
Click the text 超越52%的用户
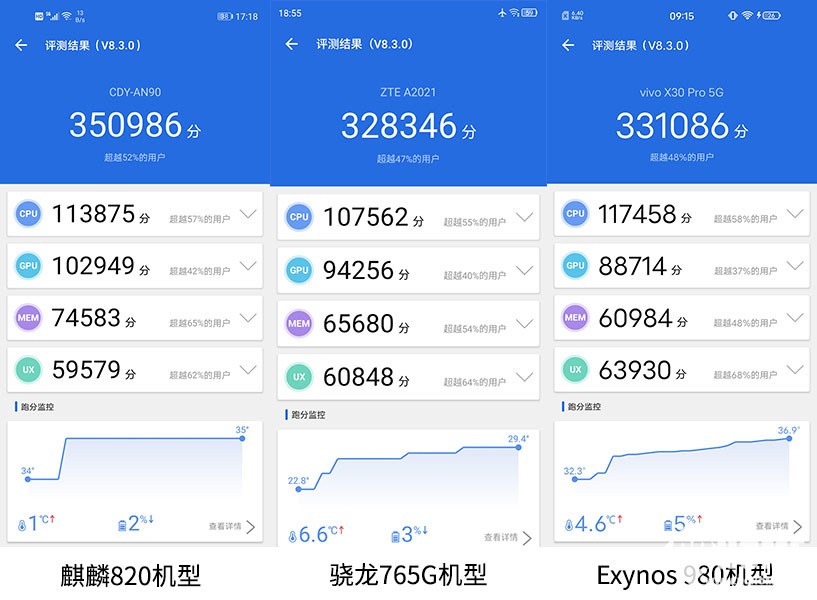tap(134, 157)
